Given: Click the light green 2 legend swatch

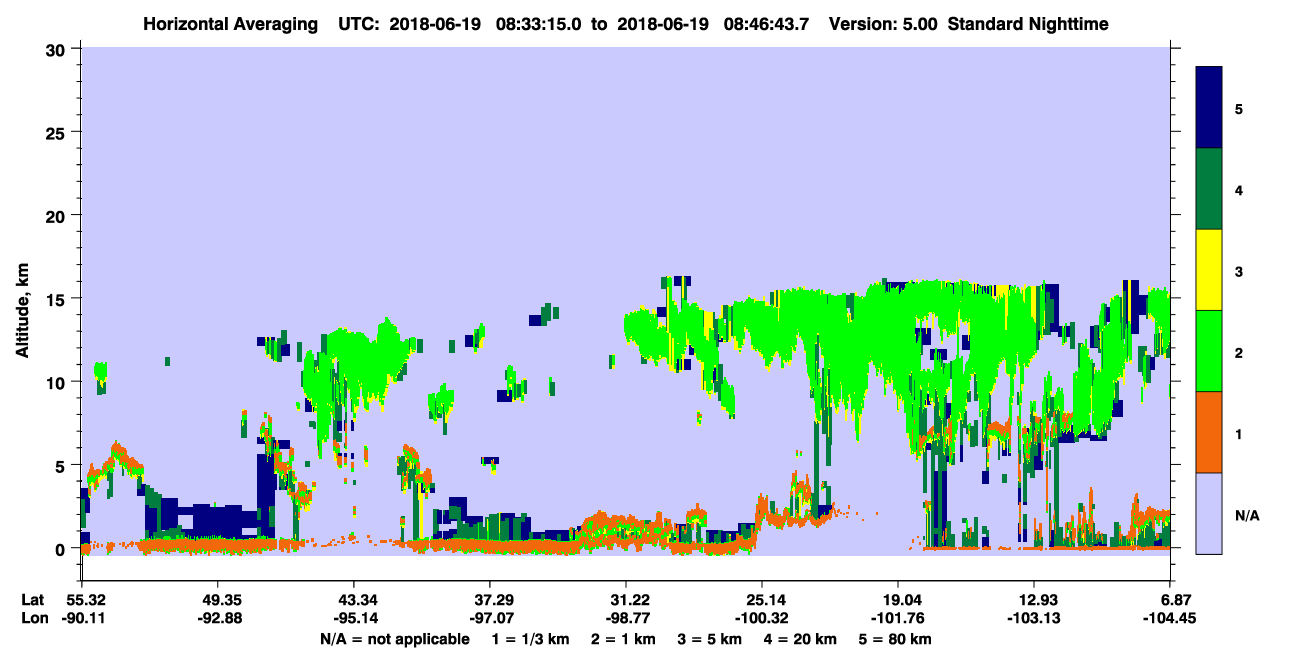Looking at the screenshot, I should [x=1209, y=351].
